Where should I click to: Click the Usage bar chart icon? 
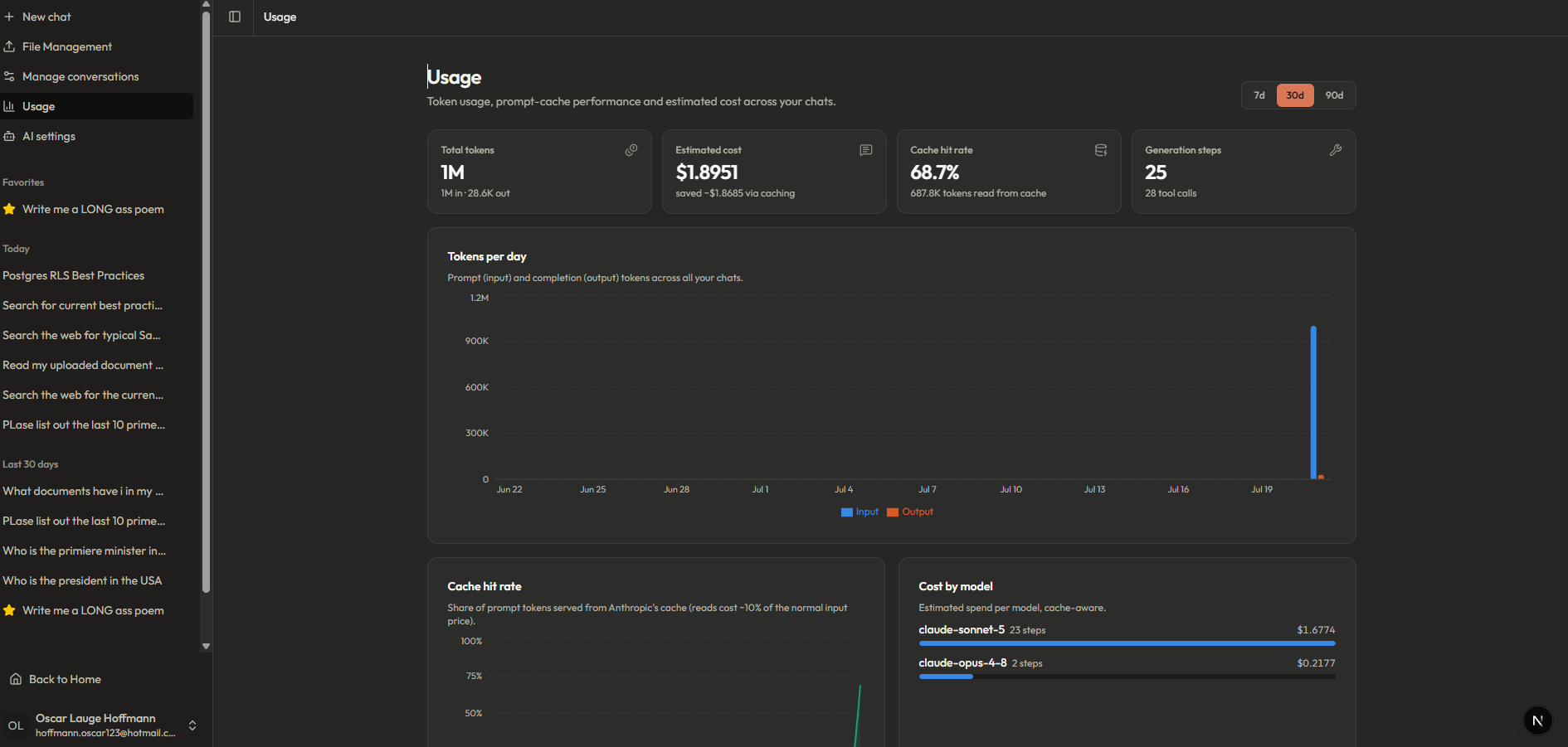pos(9,106)
